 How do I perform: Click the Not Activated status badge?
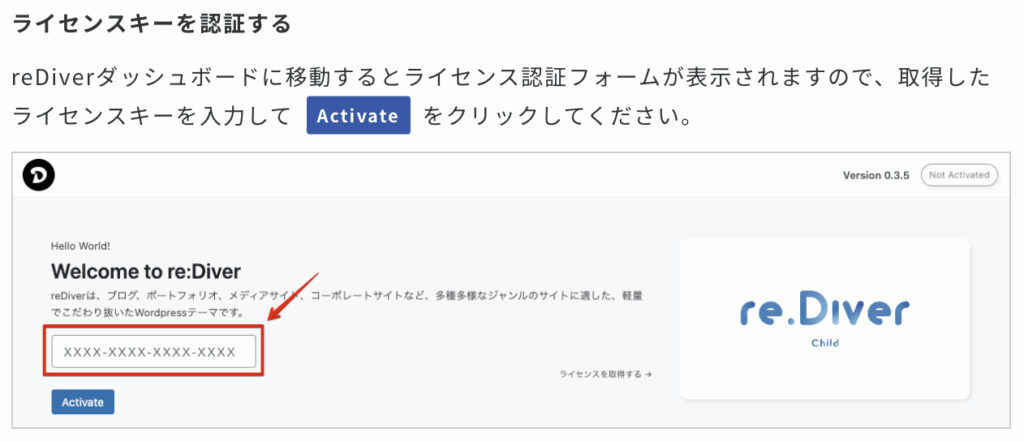959,175
